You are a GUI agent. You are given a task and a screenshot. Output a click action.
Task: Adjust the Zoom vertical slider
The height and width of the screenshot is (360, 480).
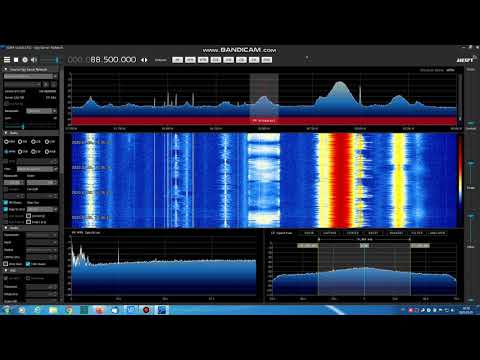coord(471,97)
